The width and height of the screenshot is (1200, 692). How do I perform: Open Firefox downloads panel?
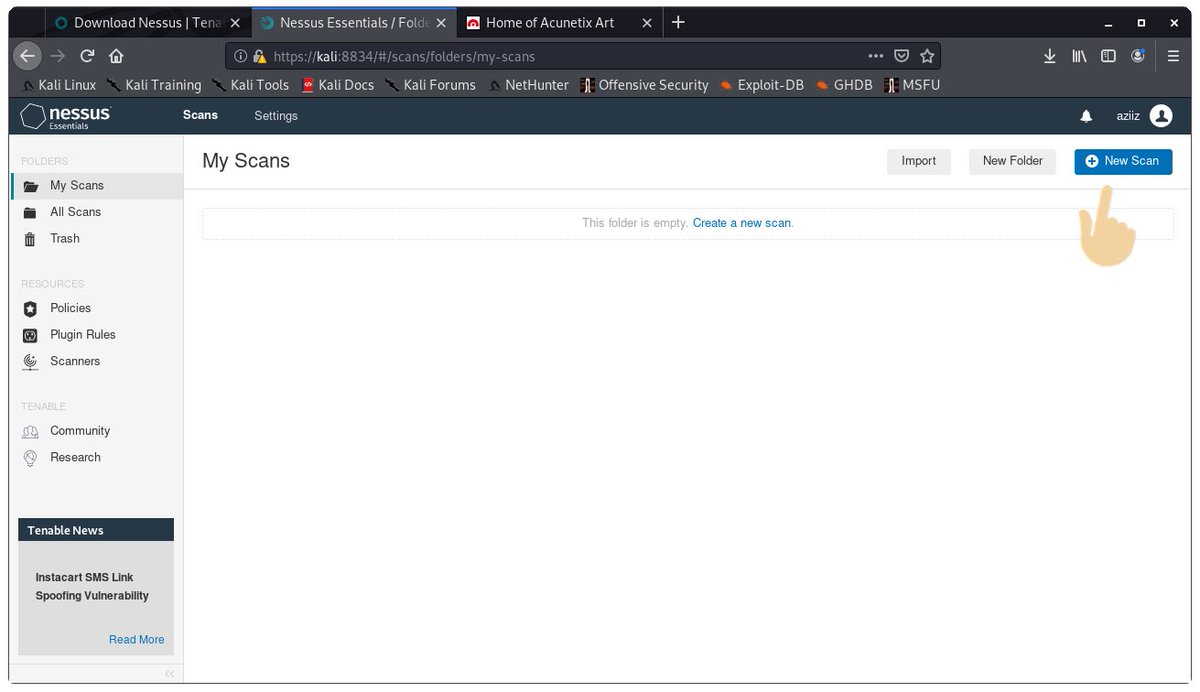(1050, 56)
